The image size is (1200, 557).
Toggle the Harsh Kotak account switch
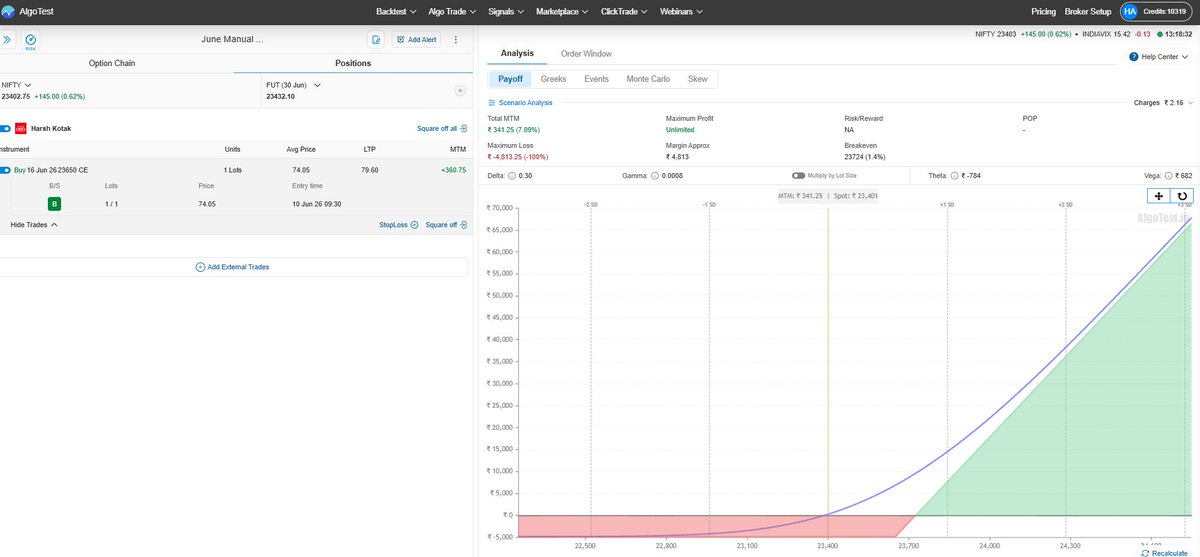tap(5, 129)
